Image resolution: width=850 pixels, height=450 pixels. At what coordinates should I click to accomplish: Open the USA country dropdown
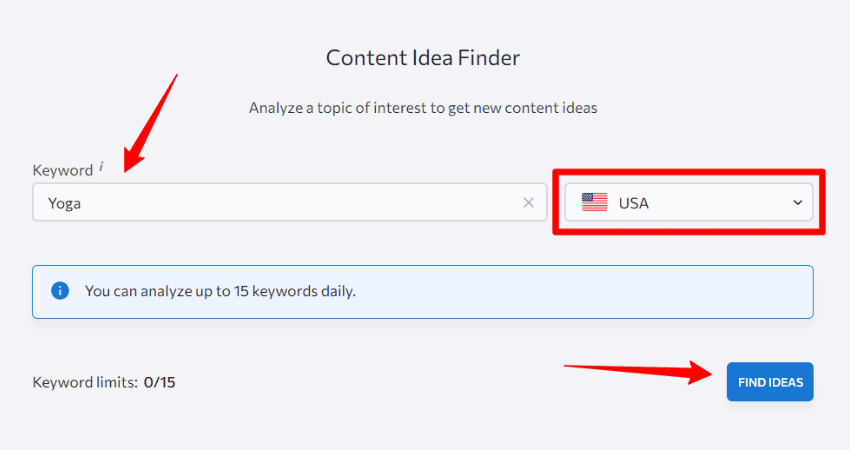688,202
